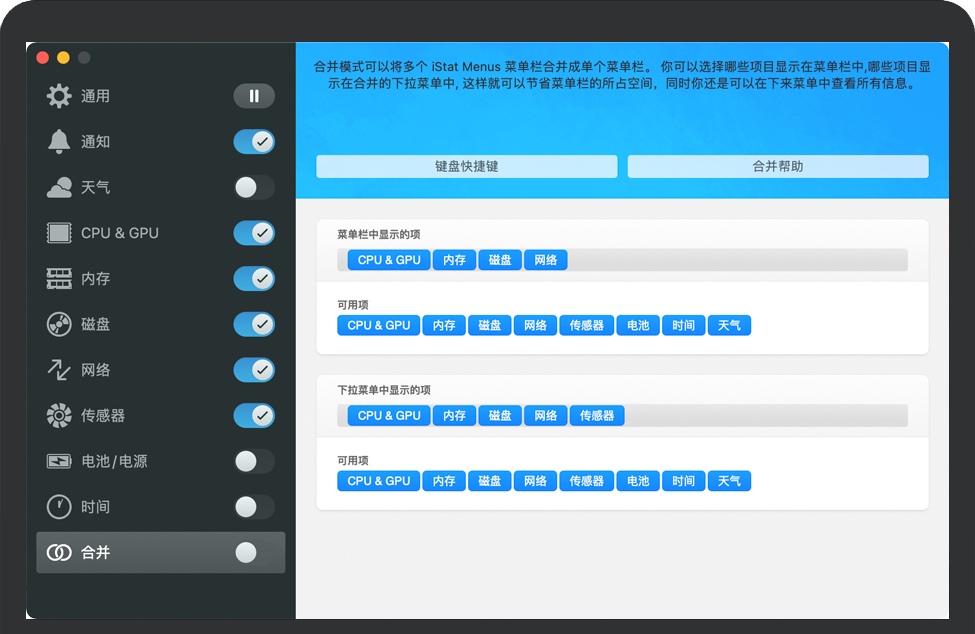975x634 pixels.
Task: Click the battery icon beside 电池/电源
Action: (x=59, y=461)
